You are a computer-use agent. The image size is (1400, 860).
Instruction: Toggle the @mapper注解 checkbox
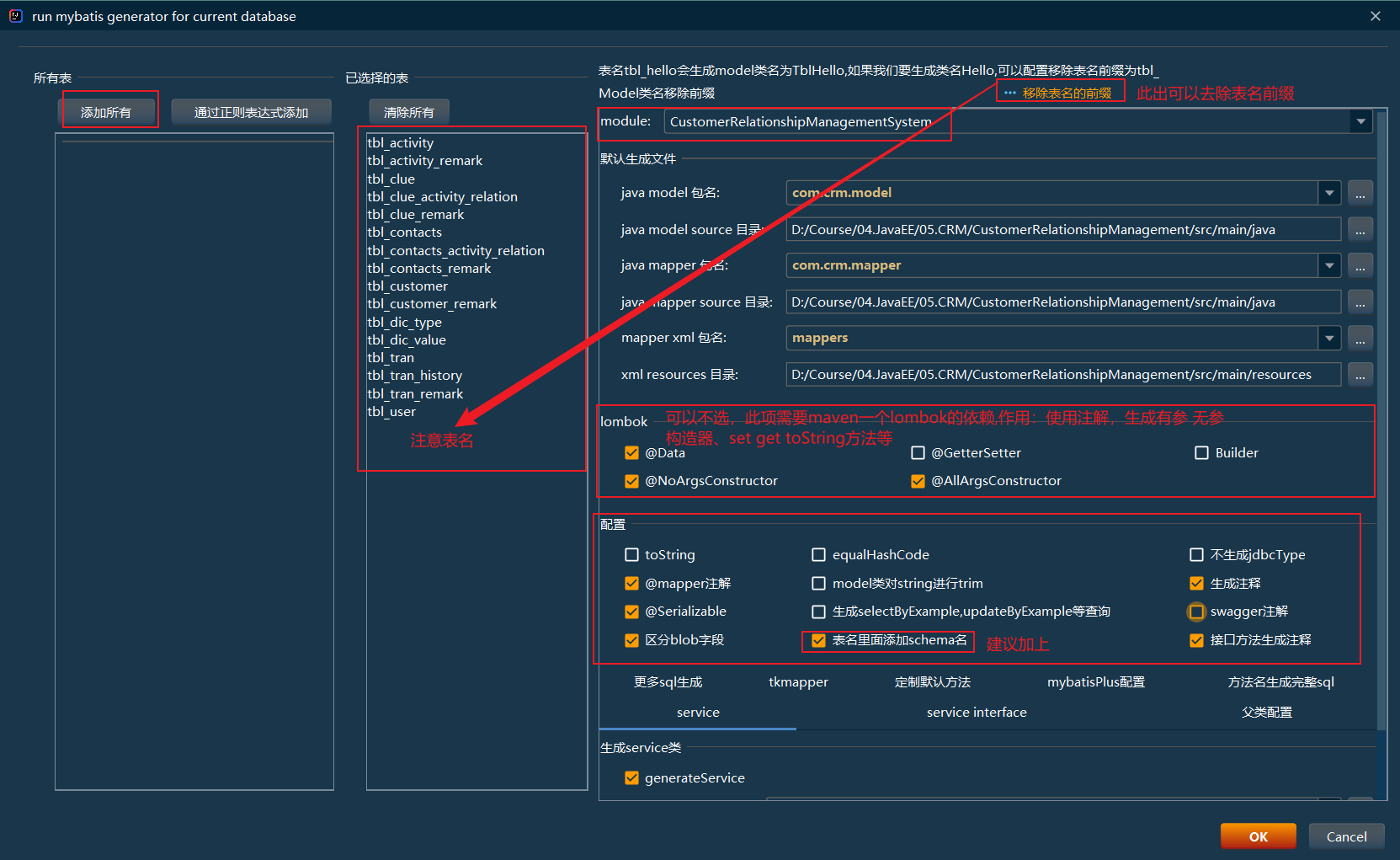click(x=631, y=583)
